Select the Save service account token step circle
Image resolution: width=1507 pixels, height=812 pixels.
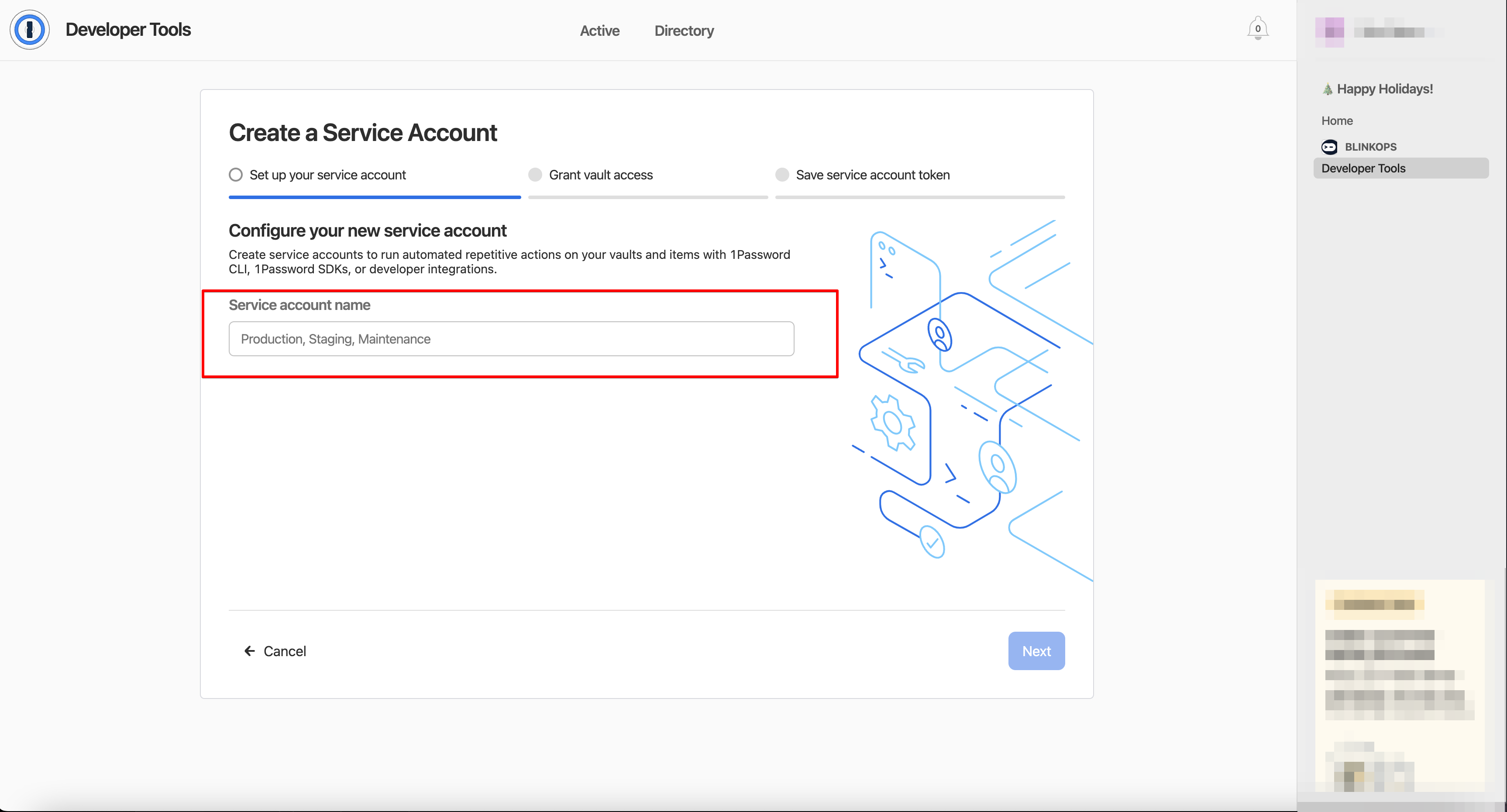click(782, 174)
